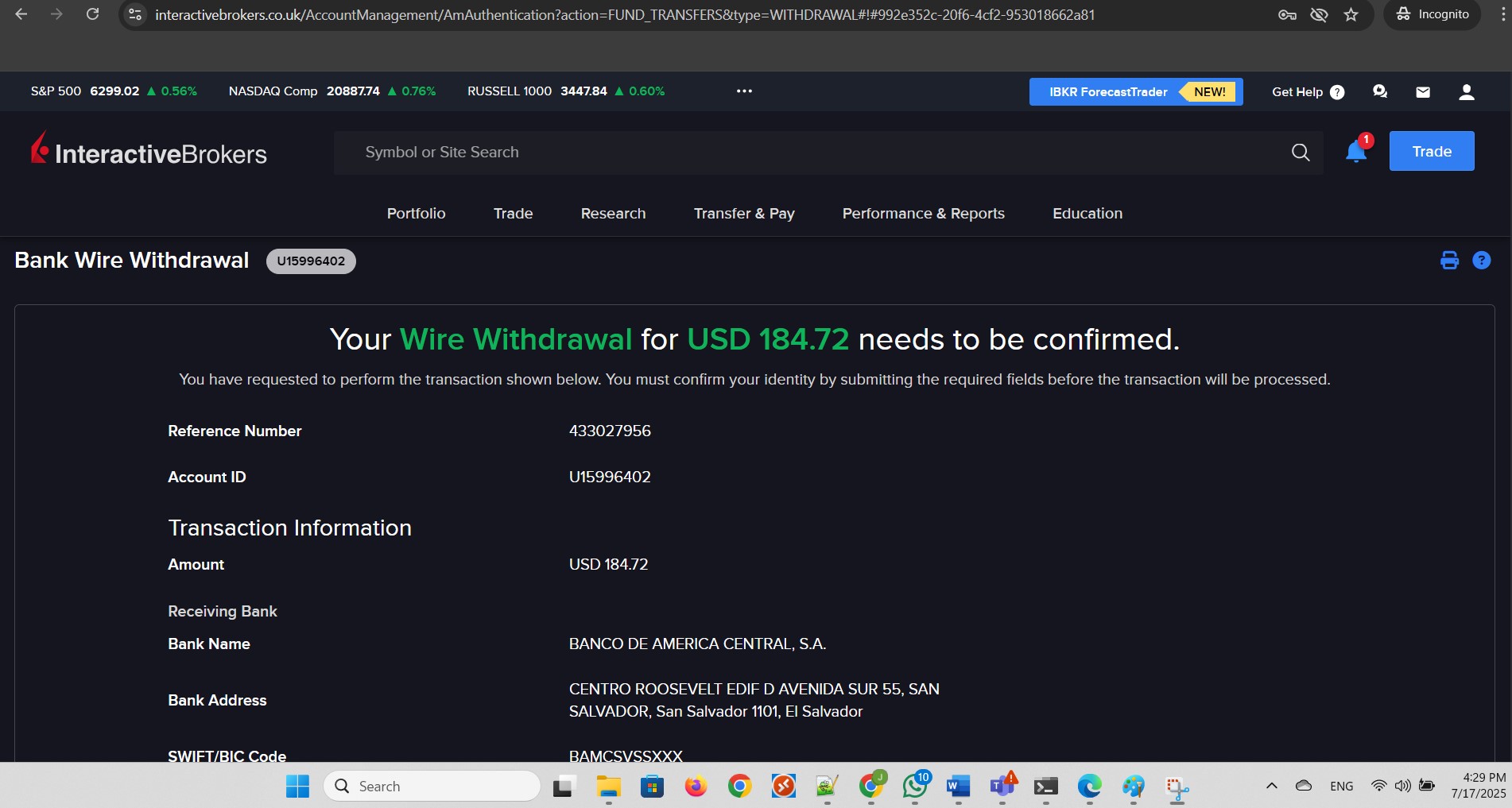Screen dimensions: 1512x808
Task: Reload the page with the refresh icon
Action: click(x=92, y=14)
